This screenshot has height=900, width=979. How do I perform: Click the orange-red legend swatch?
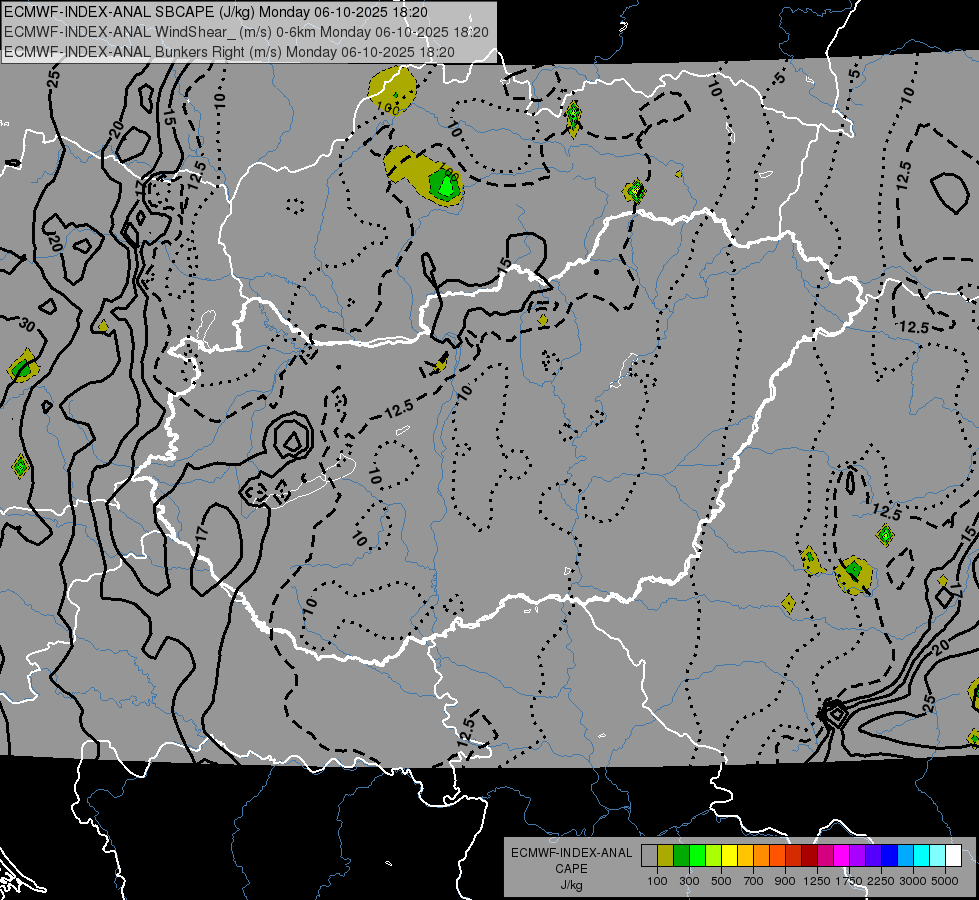point(777,856)
